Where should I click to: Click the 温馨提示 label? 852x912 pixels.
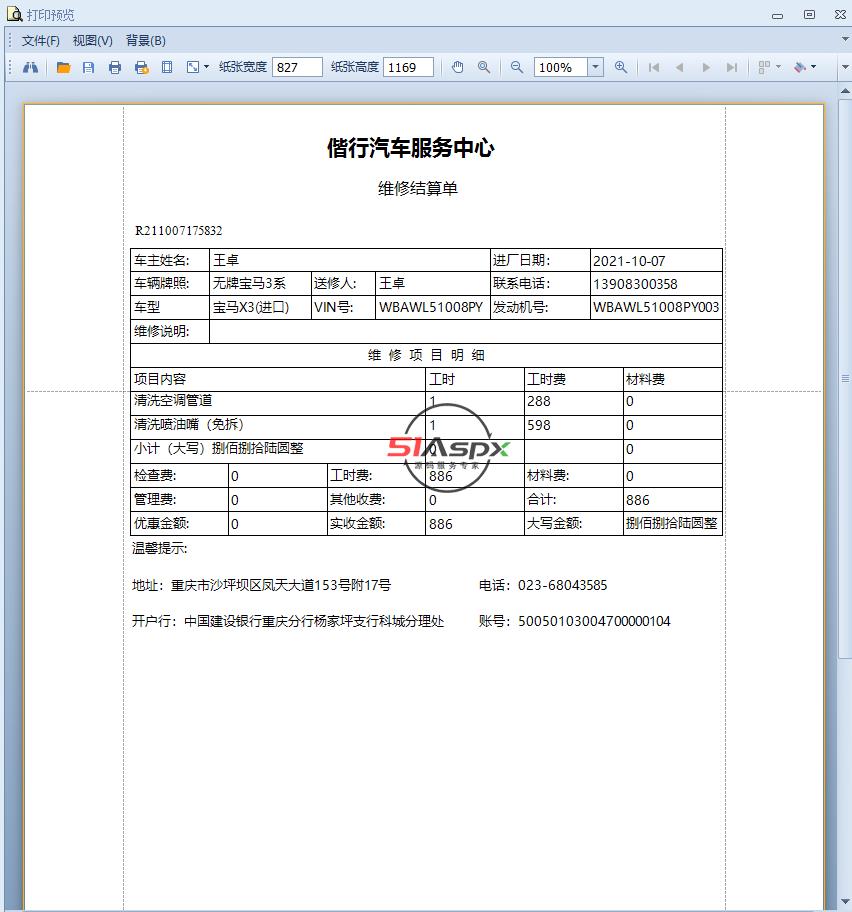[x=160, y=548]
